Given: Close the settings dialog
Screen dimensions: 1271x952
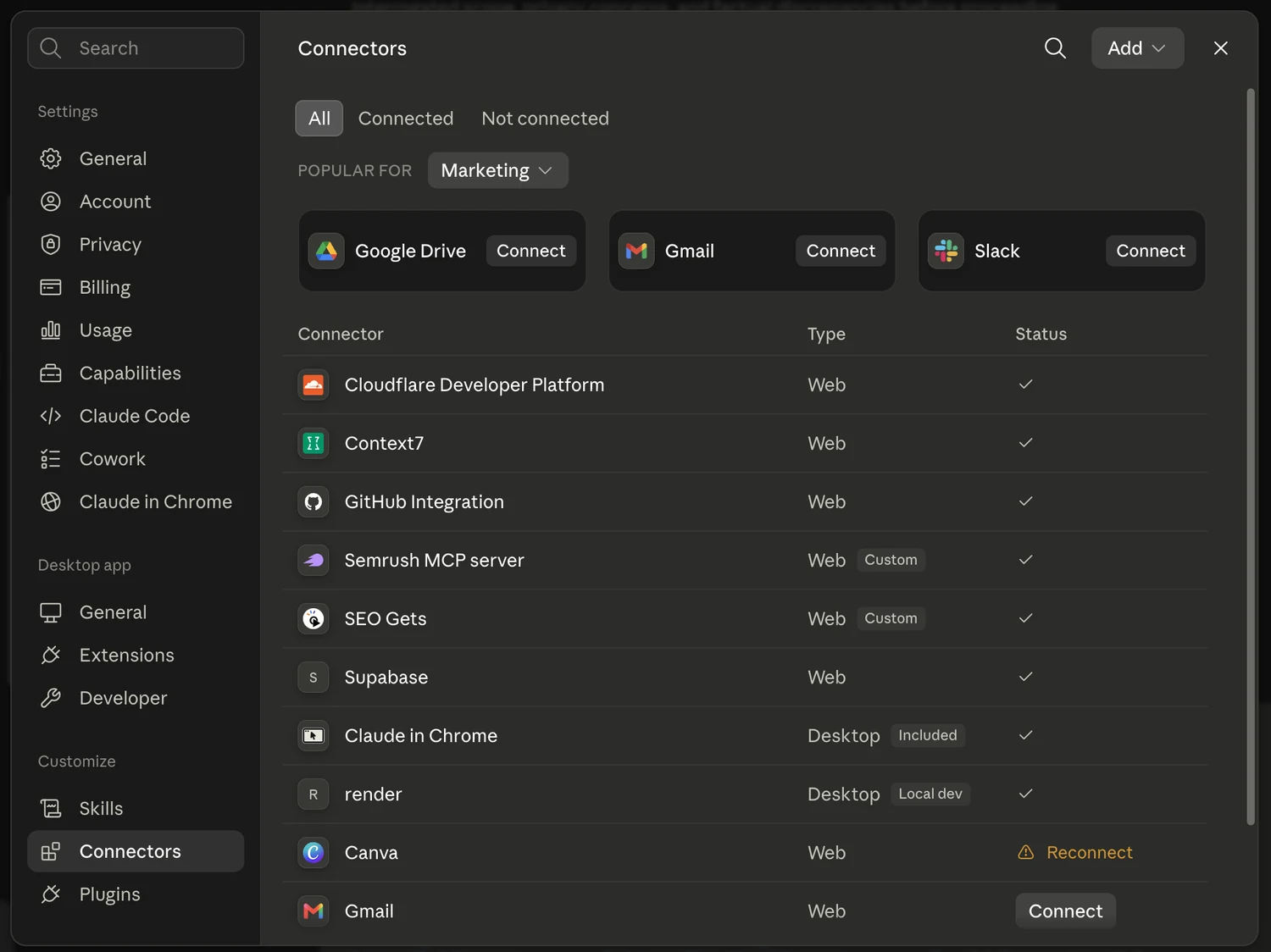Looking at the screenshot, I should (x=1220, y=48).
